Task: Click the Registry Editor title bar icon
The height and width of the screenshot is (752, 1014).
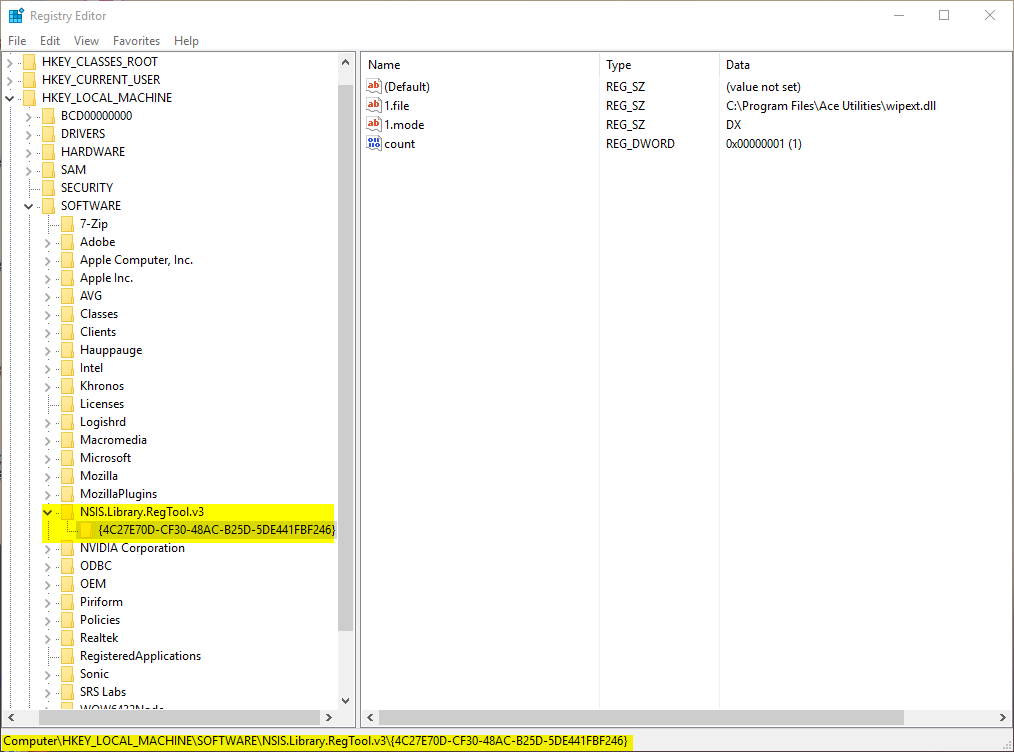Action: pos(16,16)
